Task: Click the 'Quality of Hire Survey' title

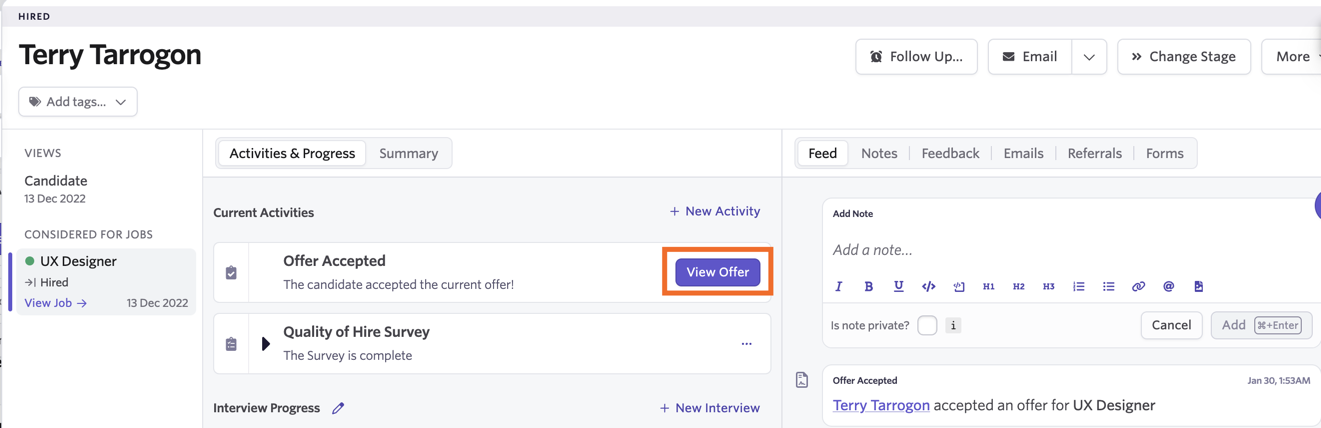Action: tap(356, 332)
